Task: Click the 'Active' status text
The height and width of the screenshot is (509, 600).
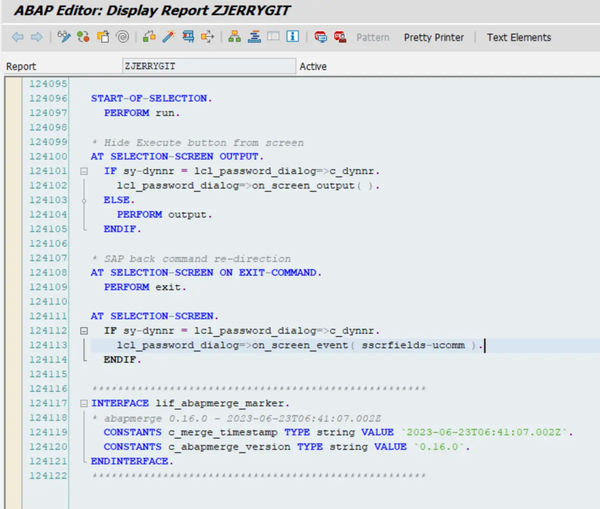Action: (x=313, y=67)
